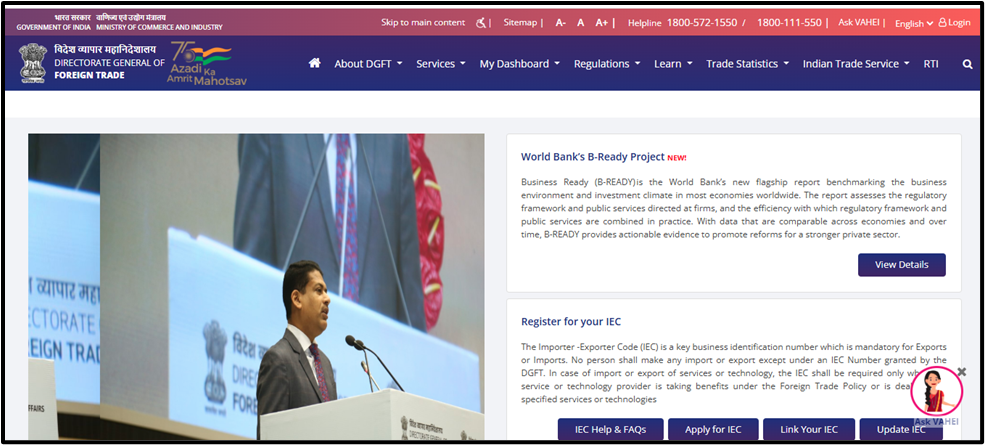Viewport: 985px width, 445px height.
Task: Open the Sitemap link
Action: (x=520, y=23)
